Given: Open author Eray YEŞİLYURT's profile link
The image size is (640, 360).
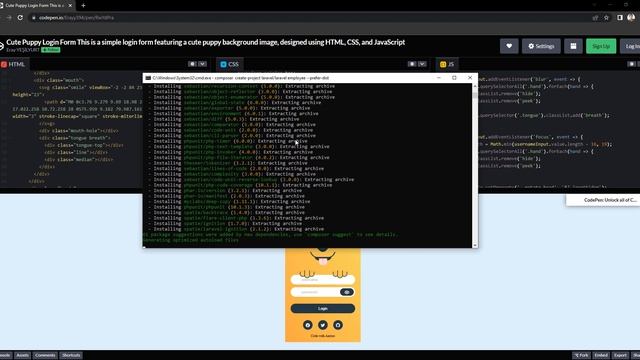Looking at the screenshot, I should (23, 50).
